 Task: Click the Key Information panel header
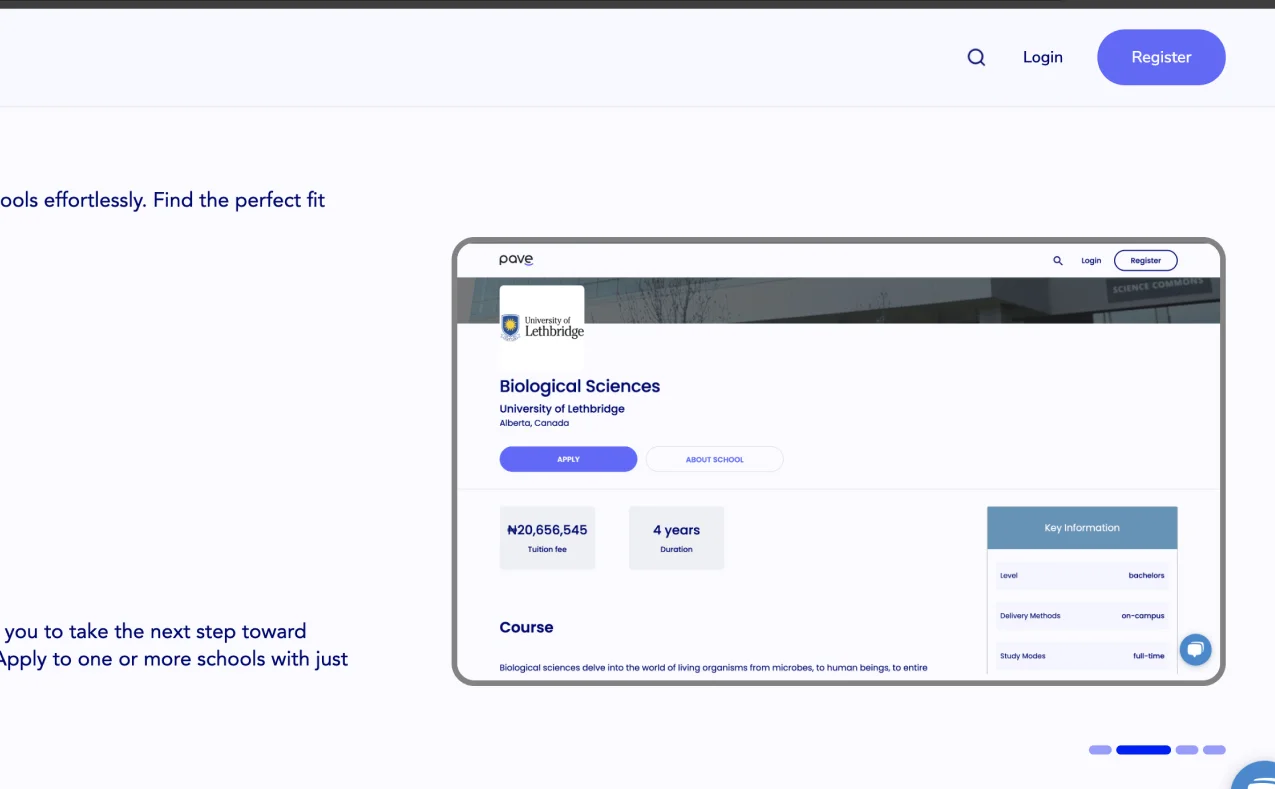pos(1082,528)
